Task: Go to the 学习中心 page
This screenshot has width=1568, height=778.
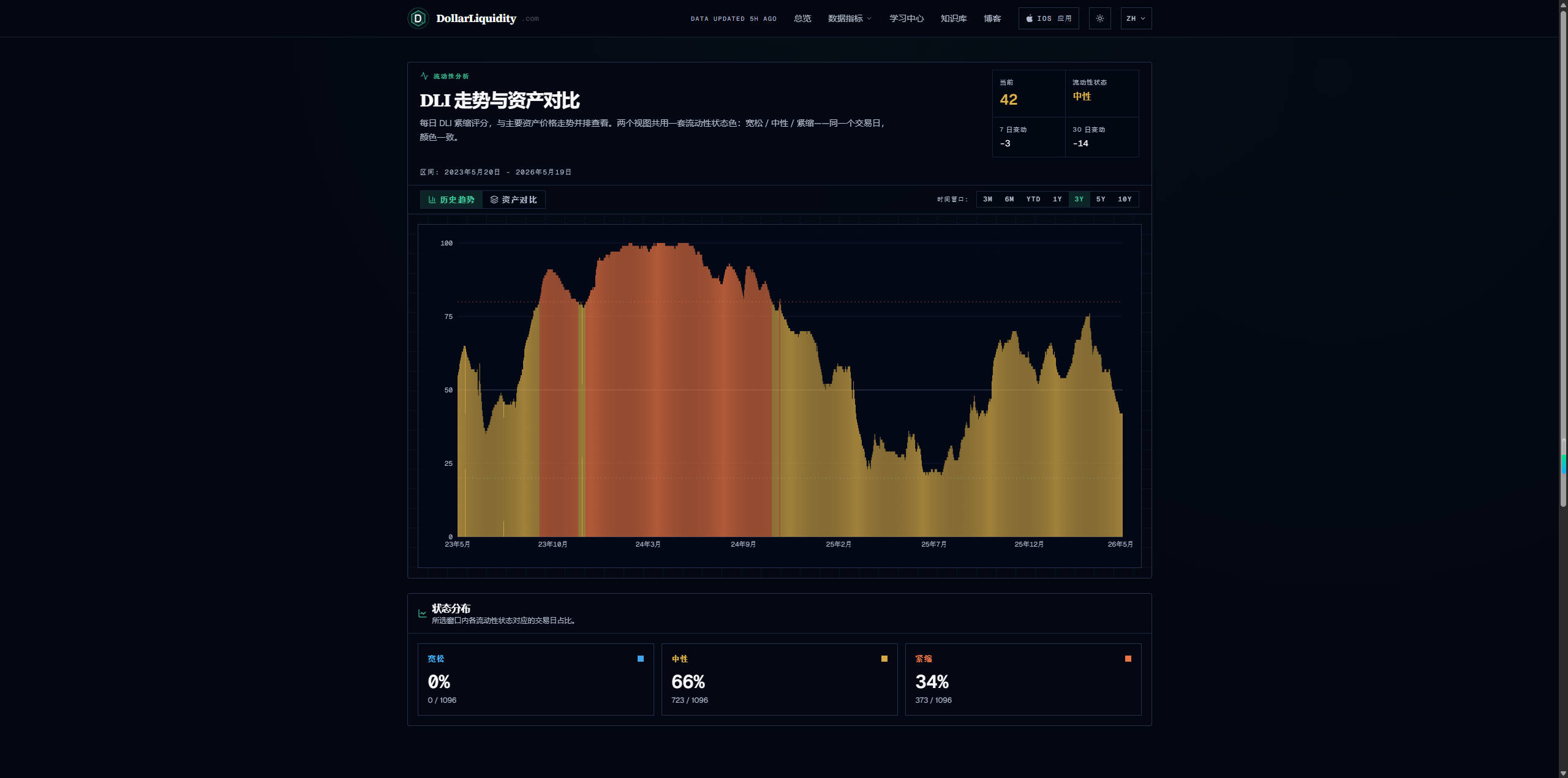Action: point(907,18)
